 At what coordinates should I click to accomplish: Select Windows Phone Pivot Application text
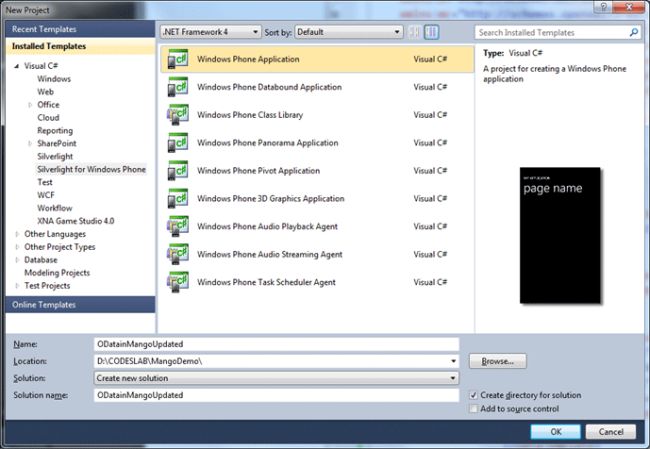pyautogui.click(x=258, y=170)
